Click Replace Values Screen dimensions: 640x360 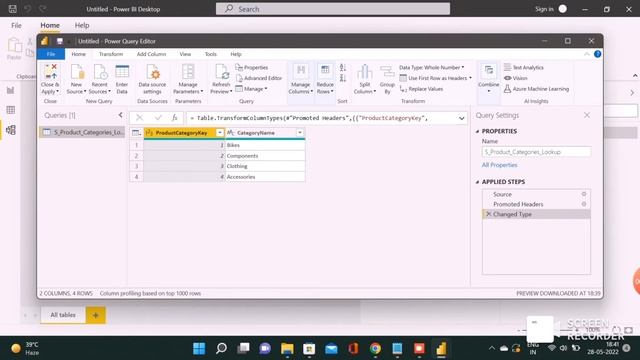tap(421, 89)
